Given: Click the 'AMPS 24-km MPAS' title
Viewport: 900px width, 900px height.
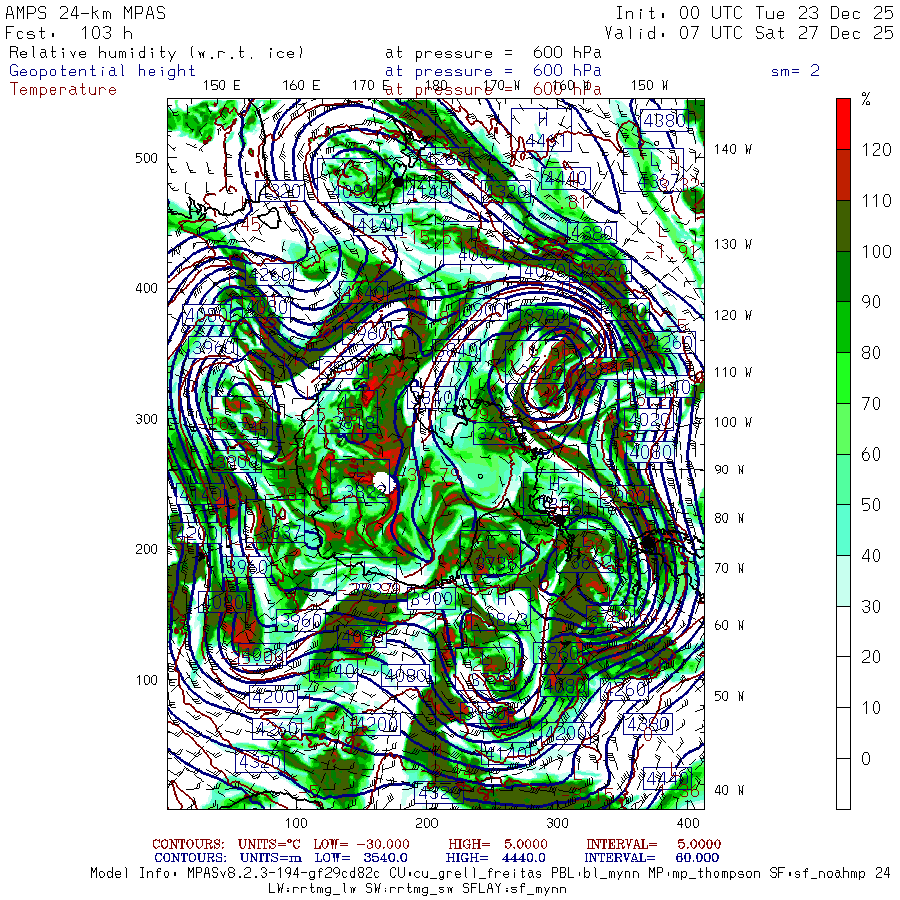Looking at the screenshot, I should pyautogui.click(x=86, y=14).
